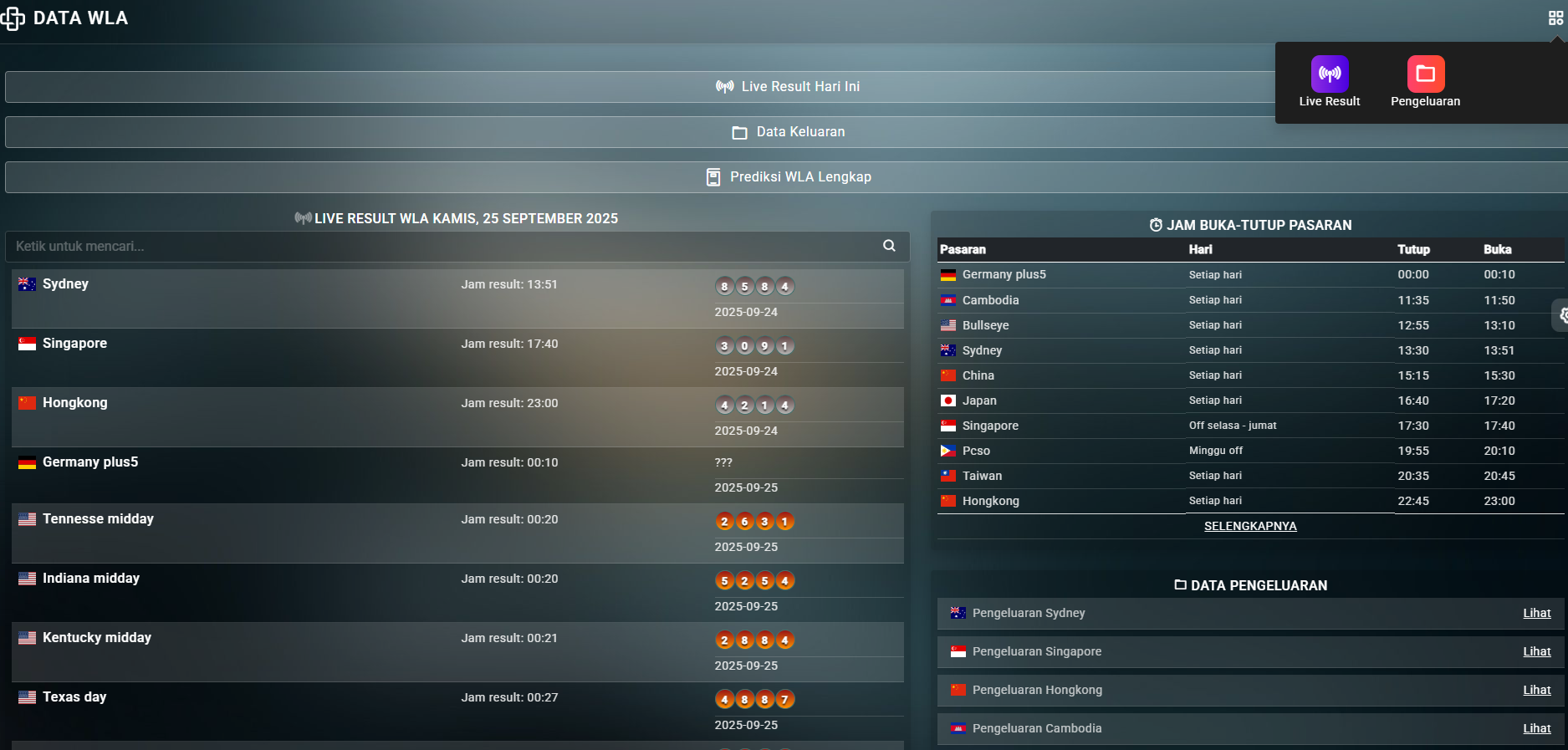Open Live Result Hari Ini tab

(786, 87)
